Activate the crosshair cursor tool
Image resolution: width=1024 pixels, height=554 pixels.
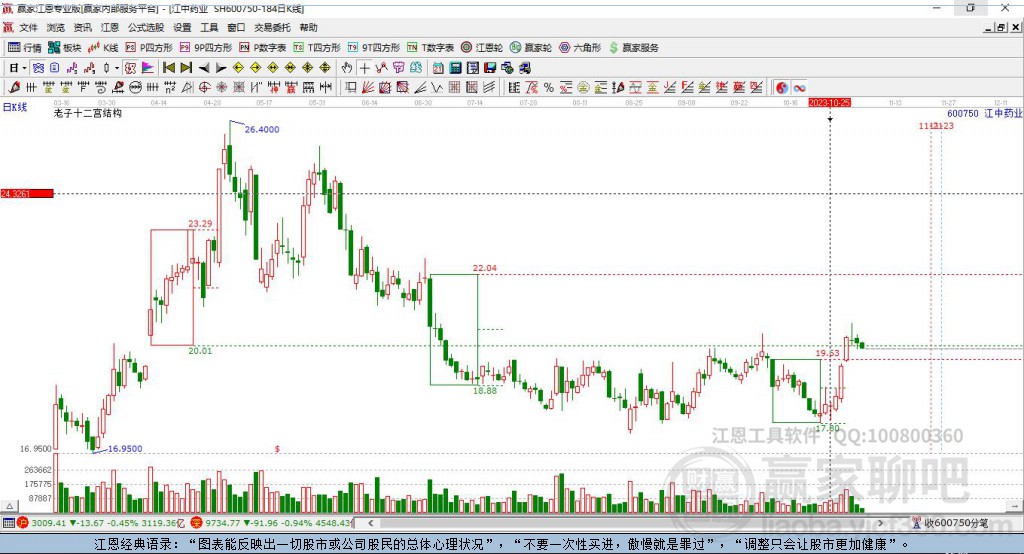pos(364,68)
